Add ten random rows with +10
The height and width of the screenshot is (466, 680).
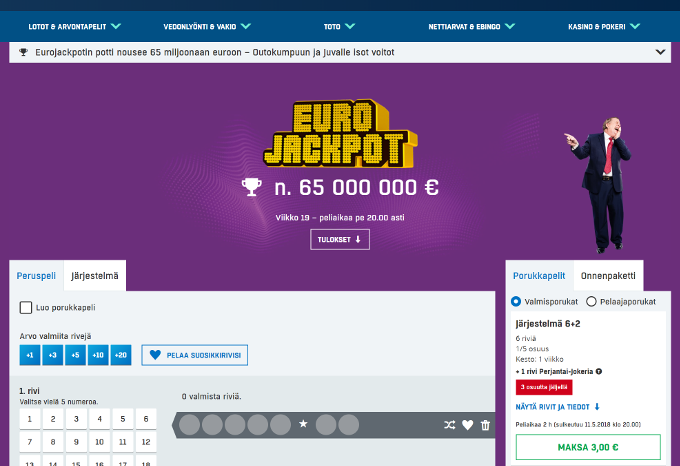pos(98,355)
